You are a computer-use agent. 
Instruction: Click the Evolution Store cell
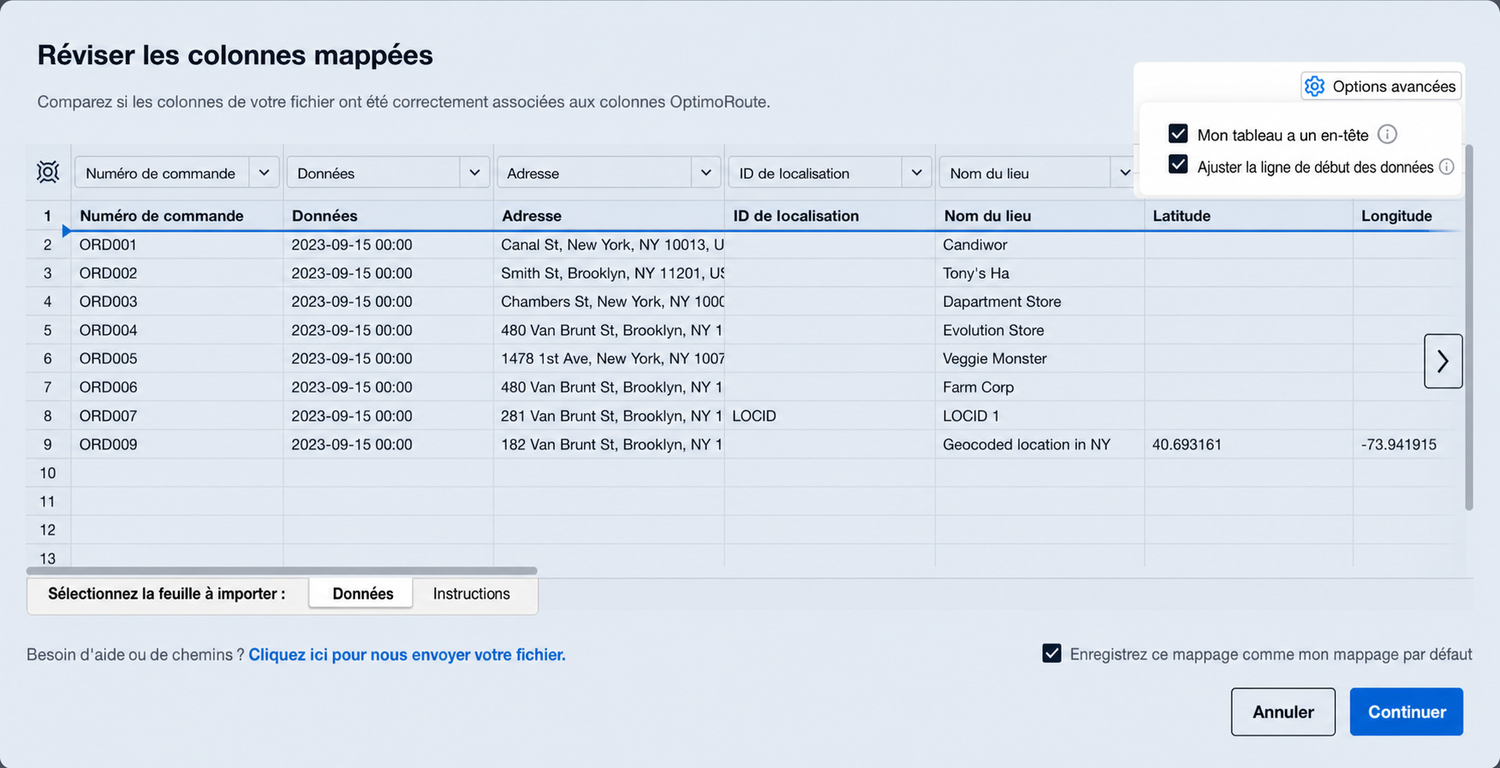(x=1040, y=330)
